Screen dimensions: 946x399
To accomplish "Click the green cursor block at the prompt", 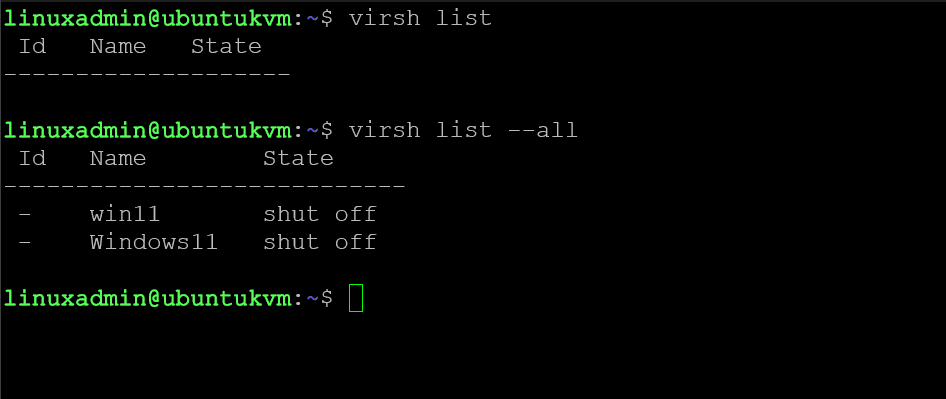I will (356, 298).
